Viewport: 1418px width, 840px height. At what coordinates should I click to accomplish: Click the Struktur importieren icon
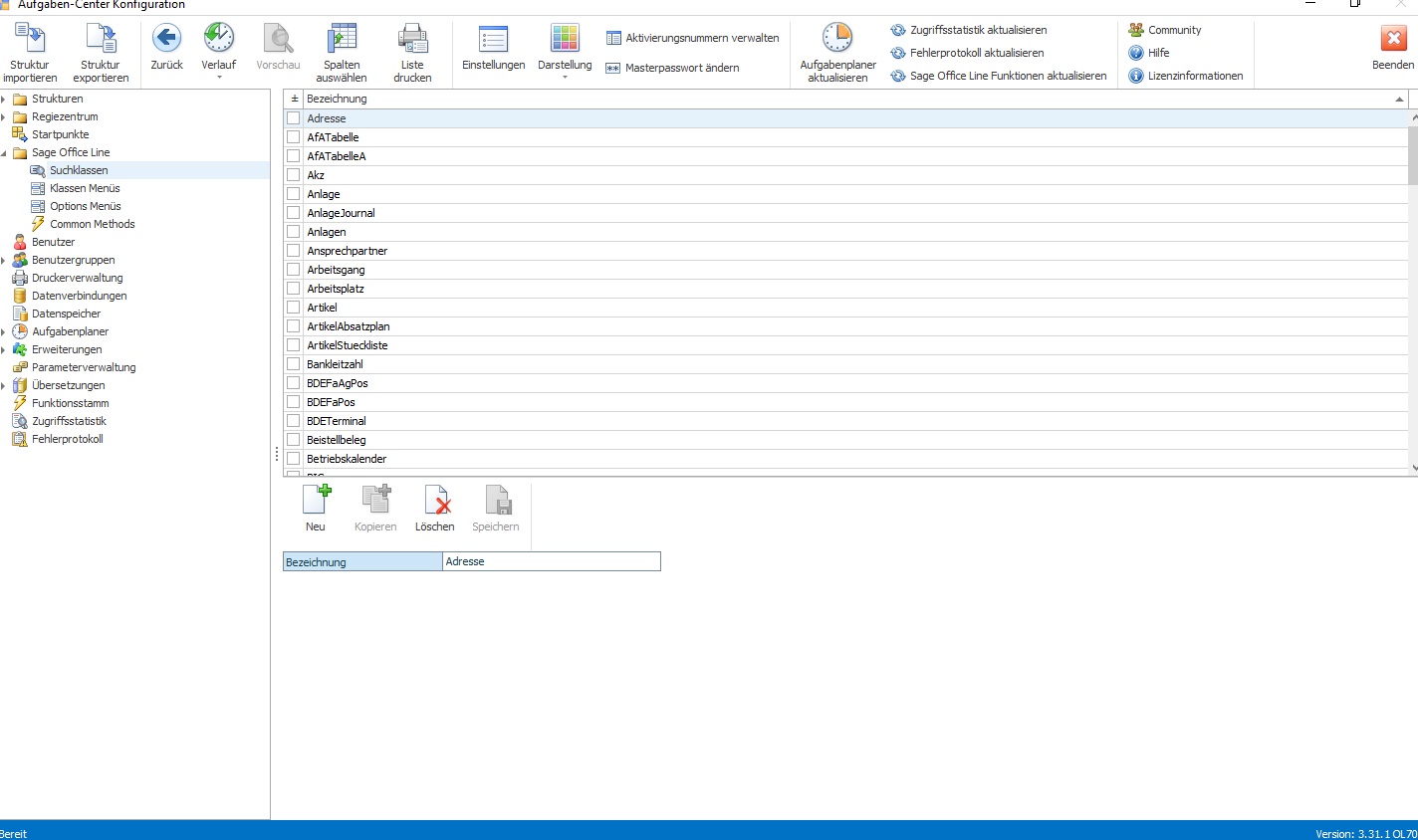30,38
